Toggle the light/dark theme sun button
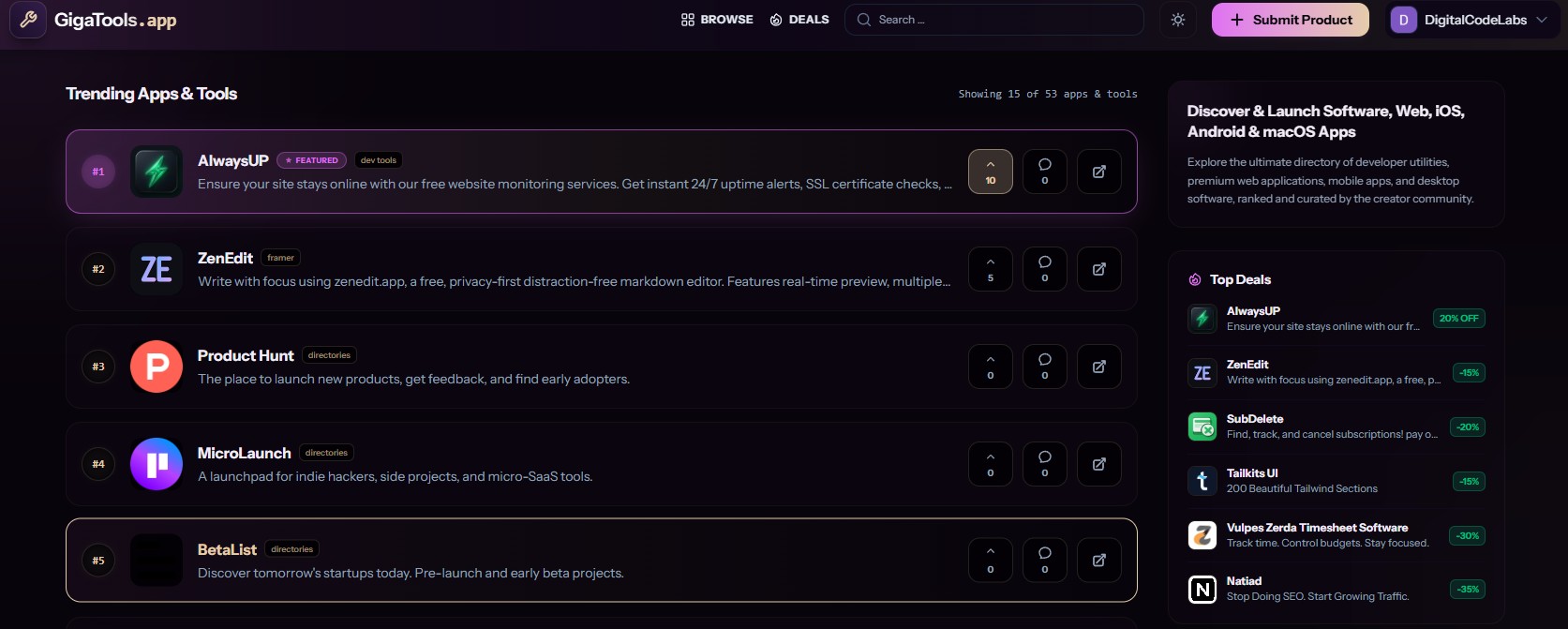Image resolution: width=1568 pixels, height=629 pixels. coord(1178,20)
